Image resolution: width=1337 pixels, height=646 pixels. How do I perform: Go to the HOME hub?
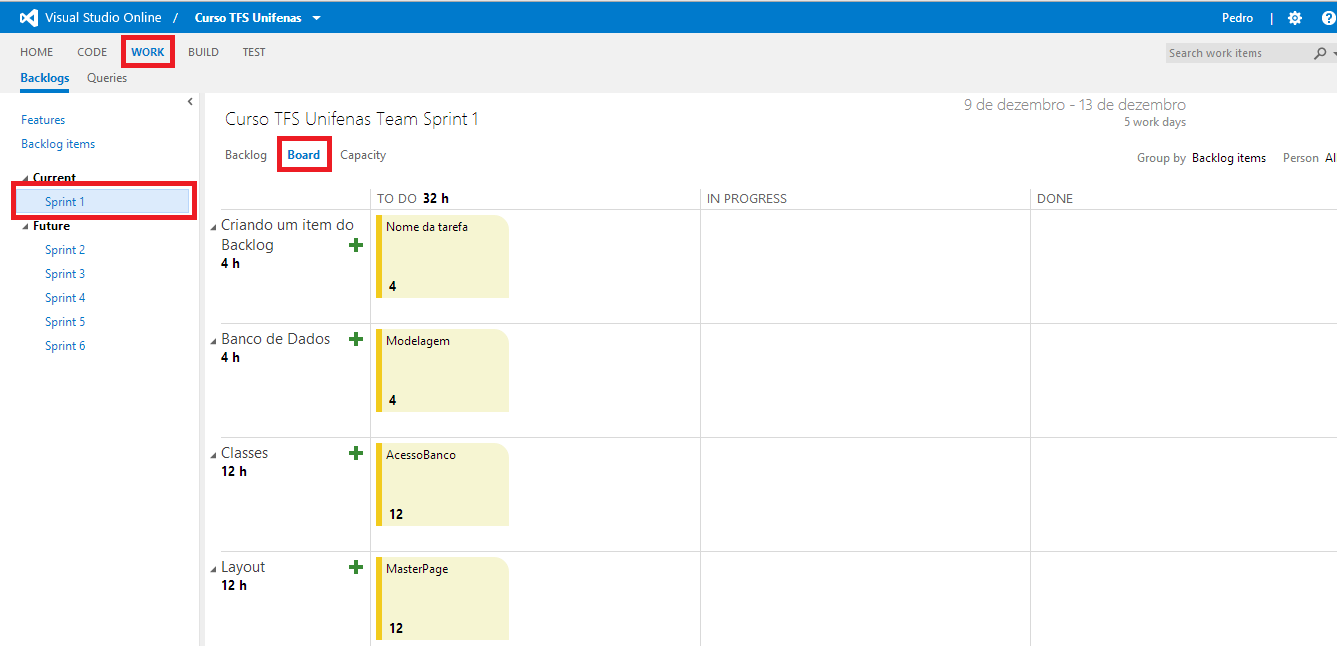coord(37,52)
